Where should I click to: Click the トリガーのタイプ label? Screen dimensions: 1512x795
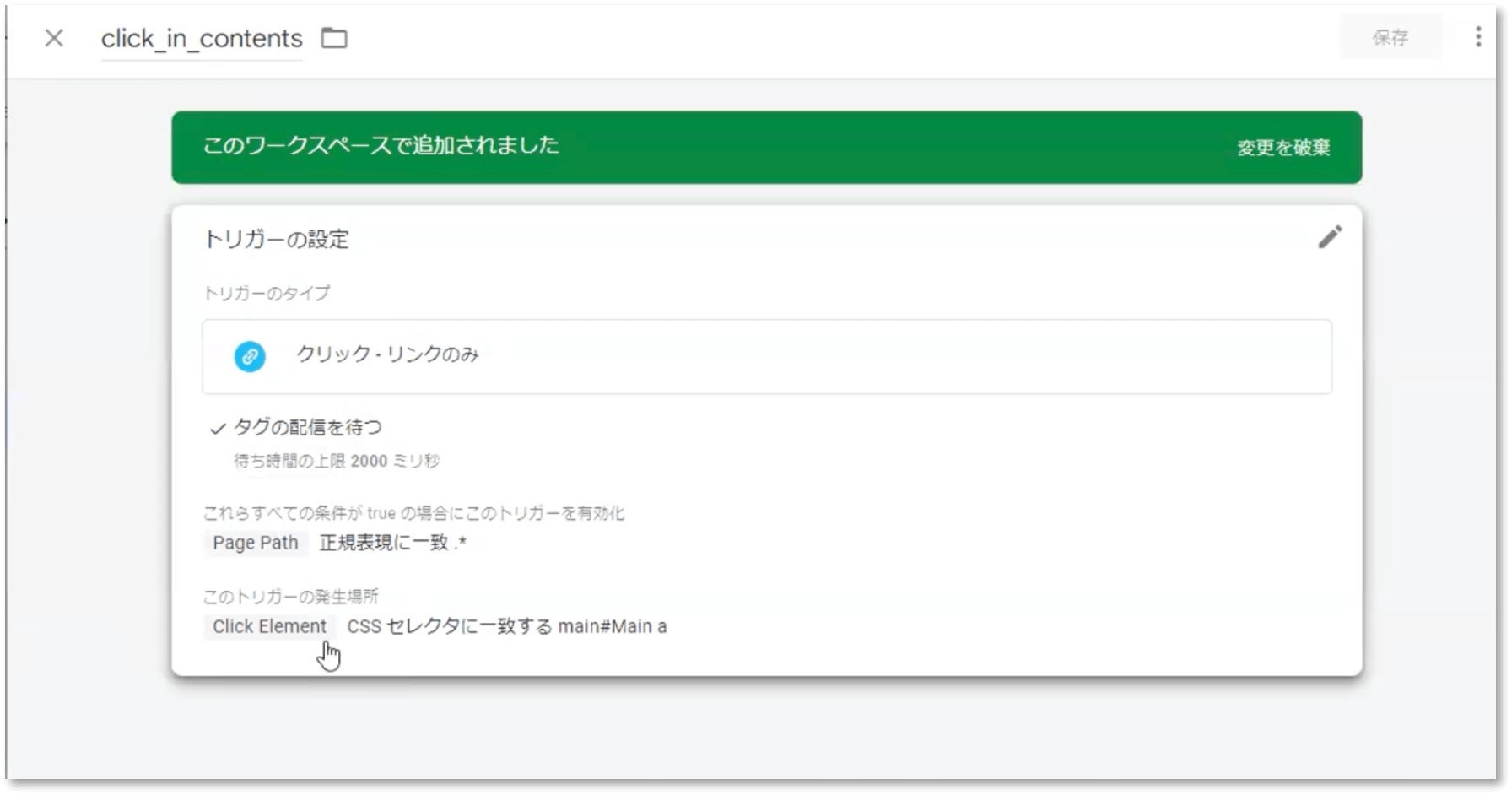pos(267,293)
